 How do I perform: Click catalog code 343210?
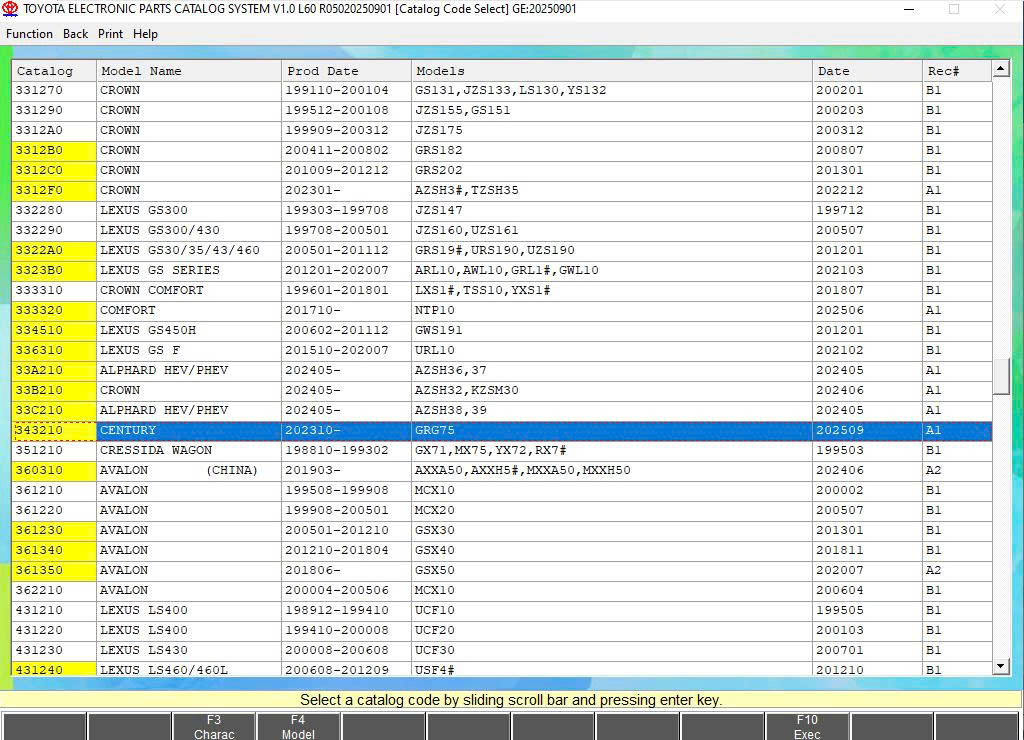pyautogui.click(x=54, y=430)
